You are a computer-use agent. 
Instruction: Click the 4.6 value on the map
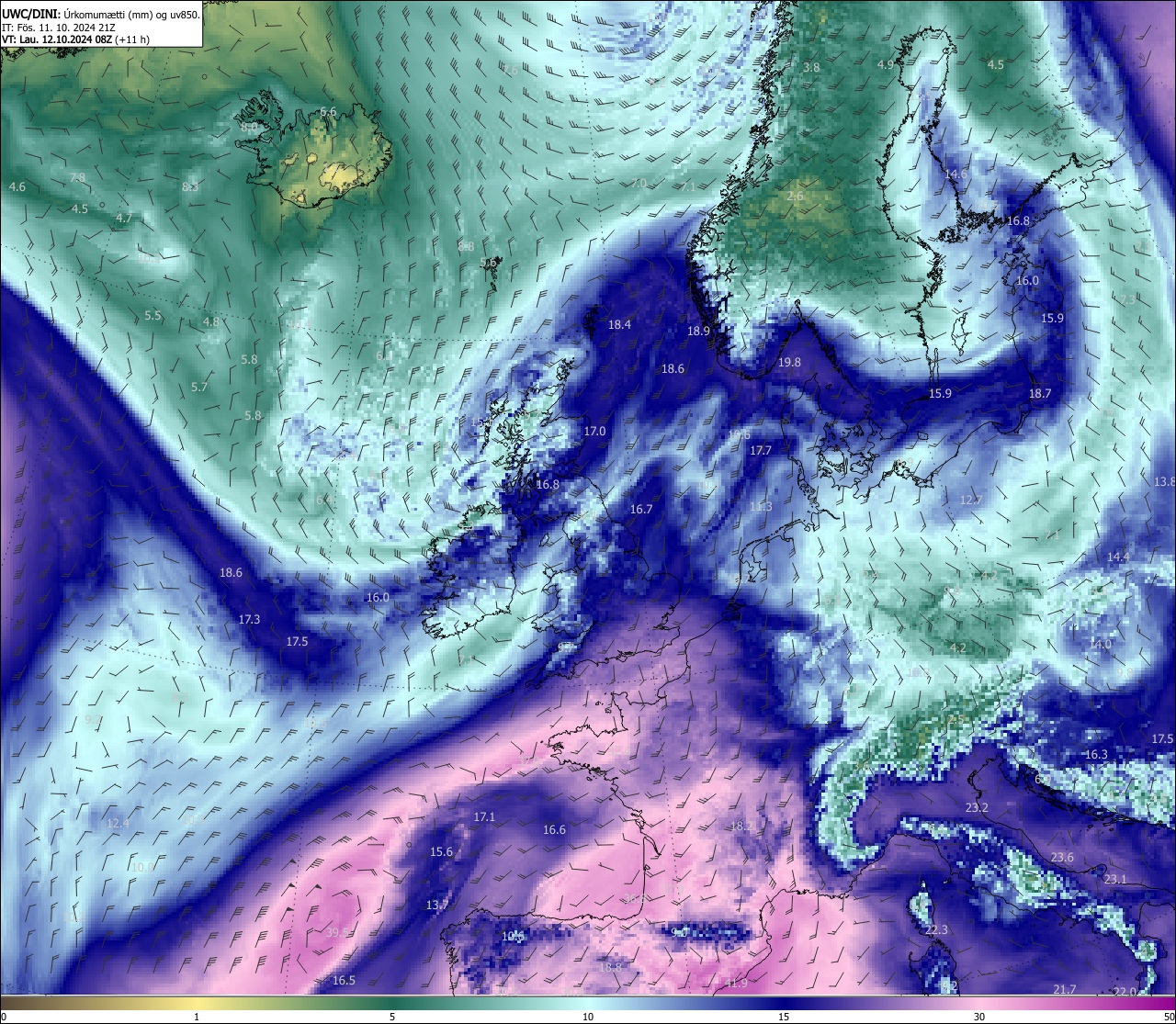coord(17,187)
